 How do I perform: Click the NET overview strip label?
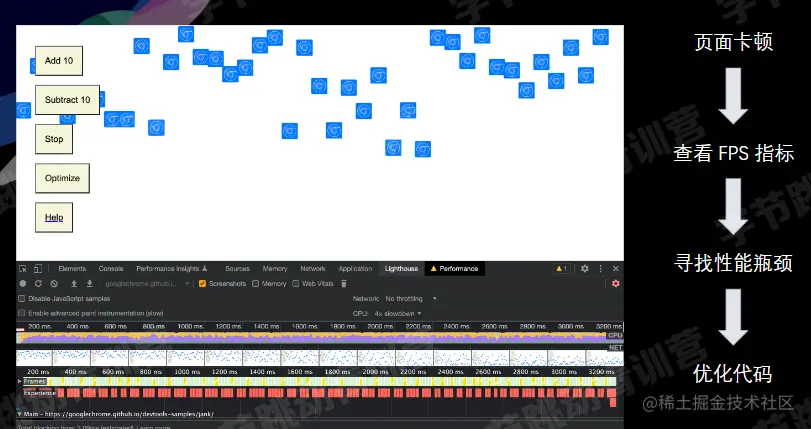coord(615,347)
